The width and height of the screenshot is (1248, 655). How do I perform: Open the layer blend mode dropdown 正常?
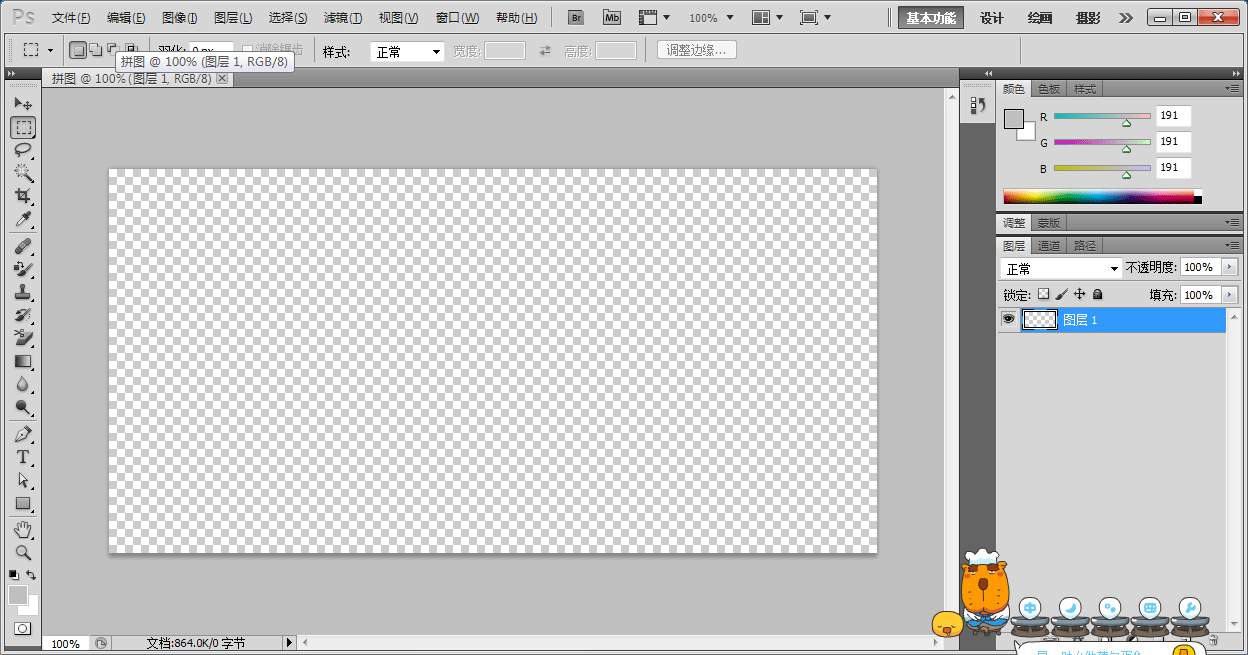pos(1061,269)
